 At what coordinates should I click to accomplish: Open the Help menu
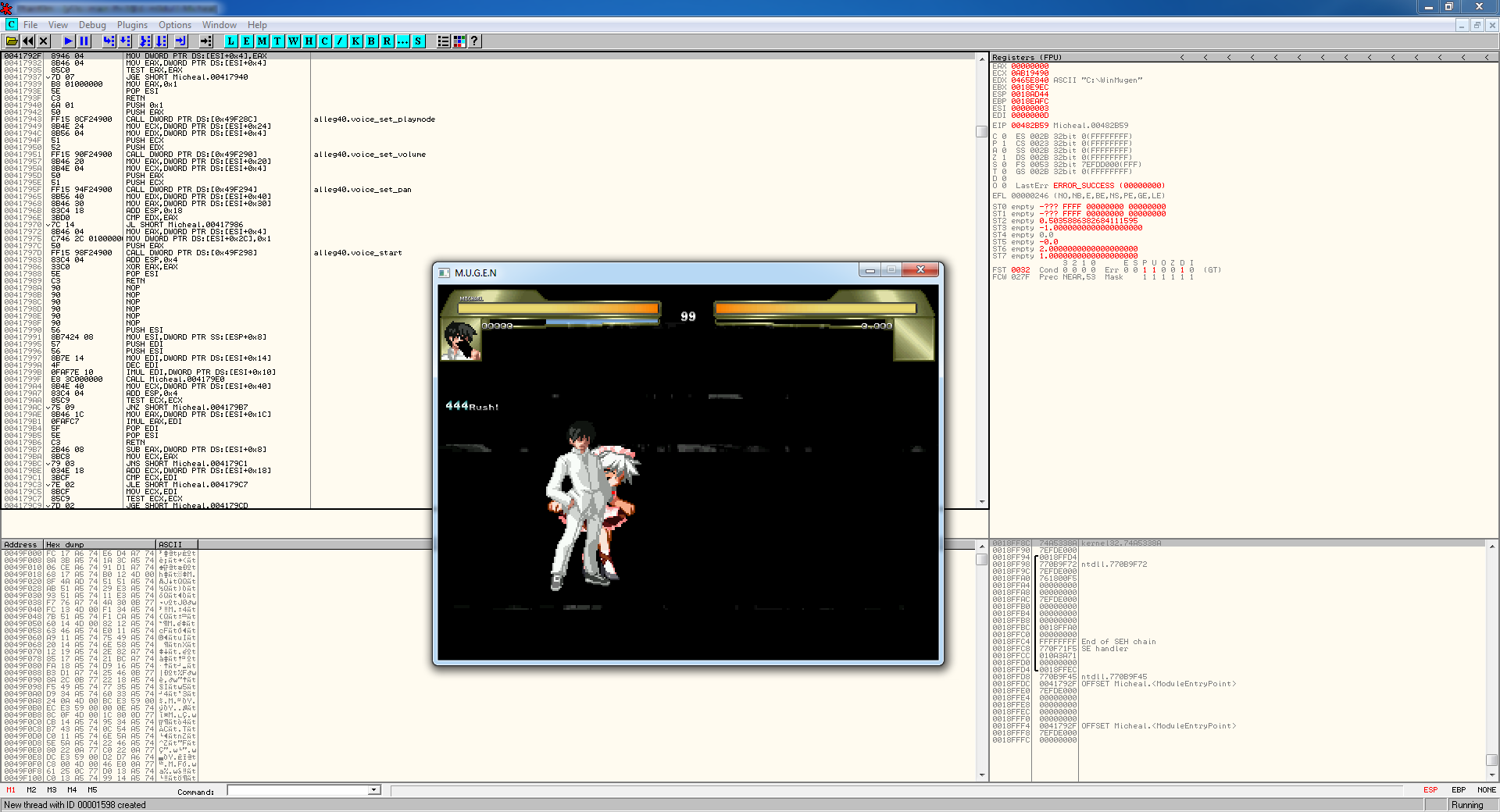coord(257,25)
